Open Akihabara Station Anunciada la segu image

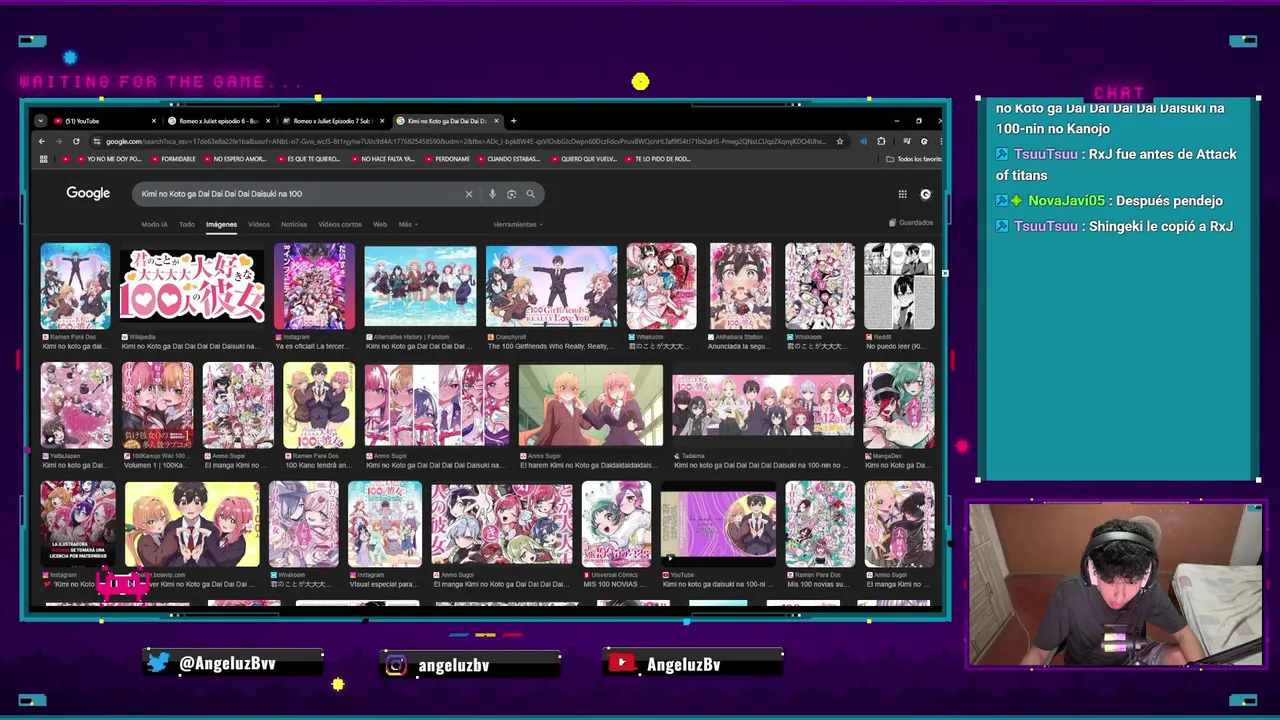[740, 286]
